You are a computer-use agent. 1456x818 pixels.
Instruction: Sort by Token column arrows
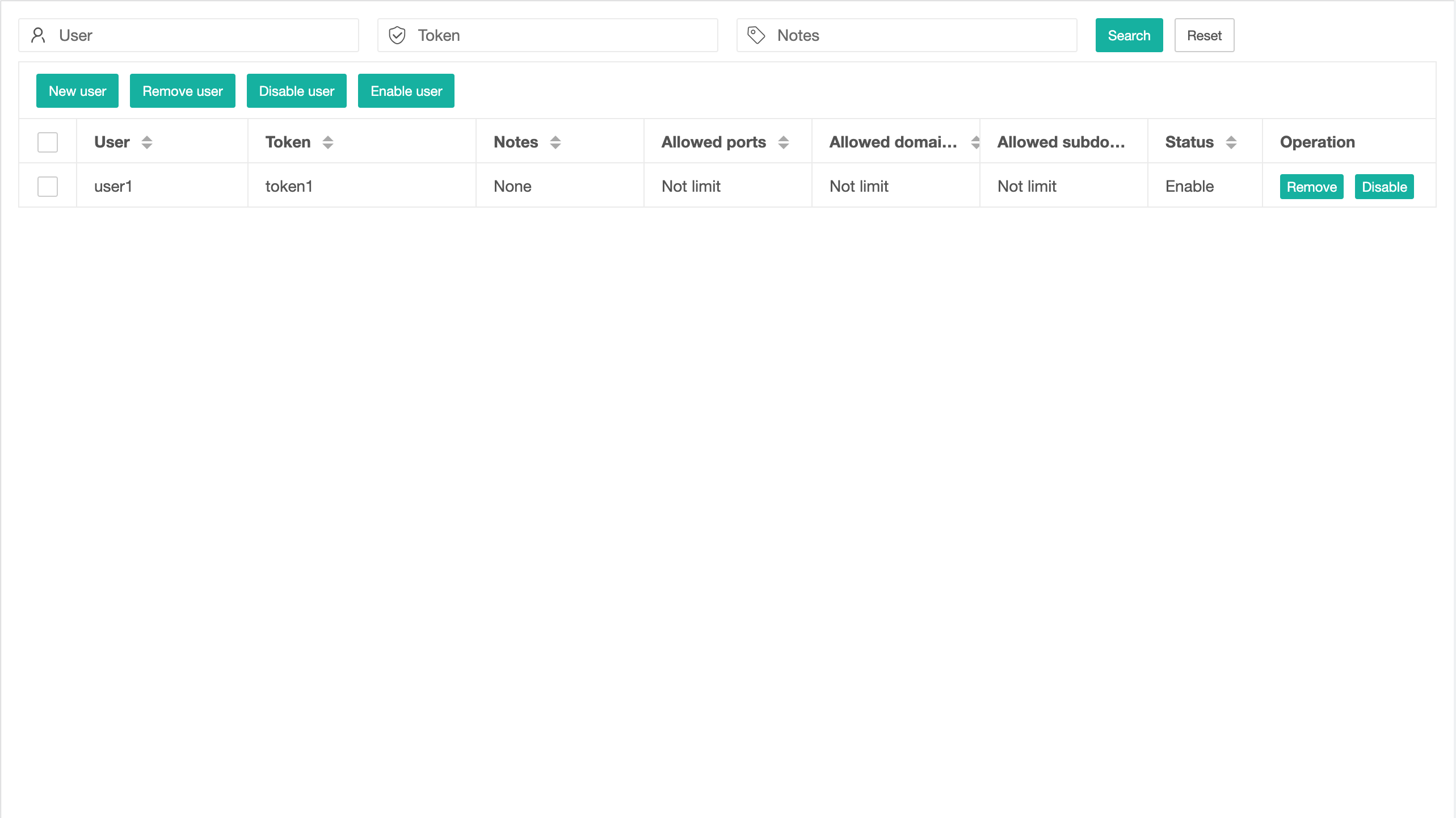coord(328,142)
